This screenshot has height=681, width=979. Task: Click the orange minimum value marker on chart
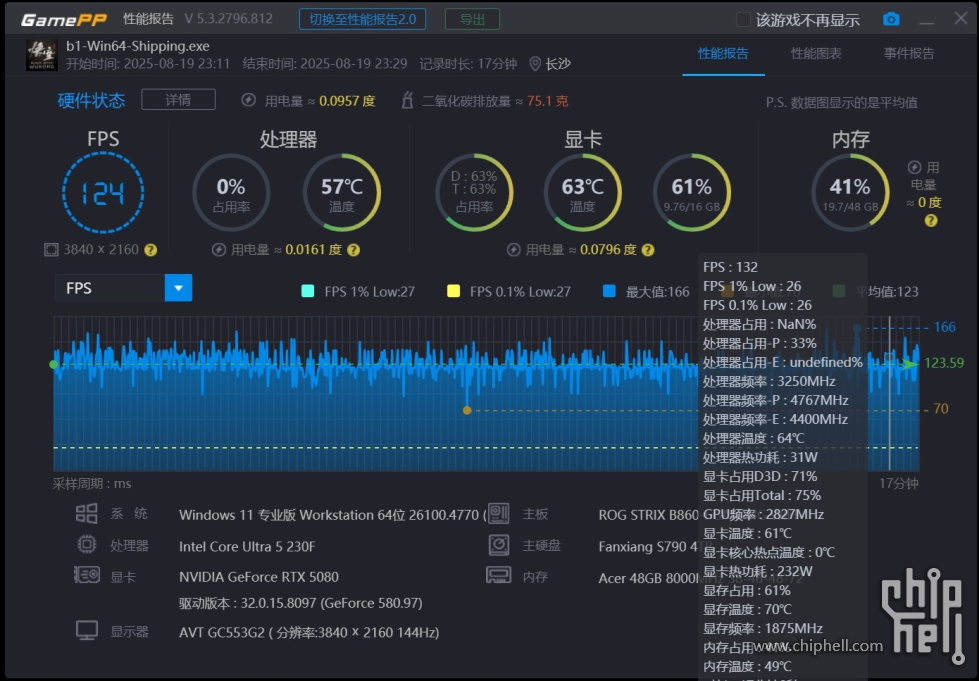(x=467, y=410)
